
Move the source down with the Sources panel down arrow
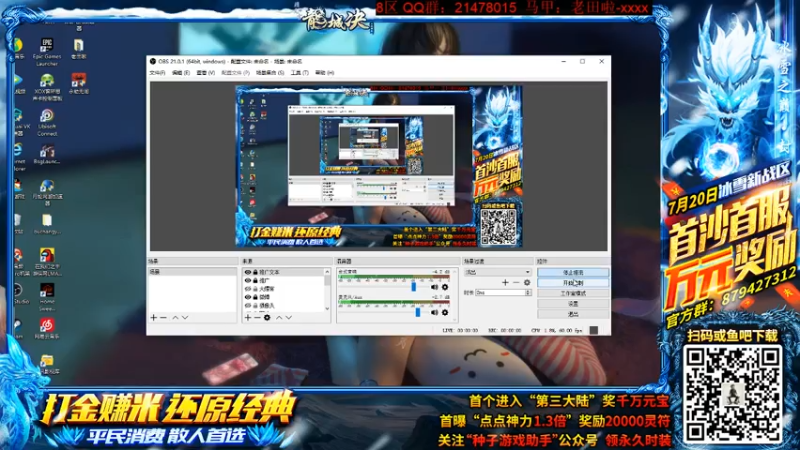[x=289, y=317]
